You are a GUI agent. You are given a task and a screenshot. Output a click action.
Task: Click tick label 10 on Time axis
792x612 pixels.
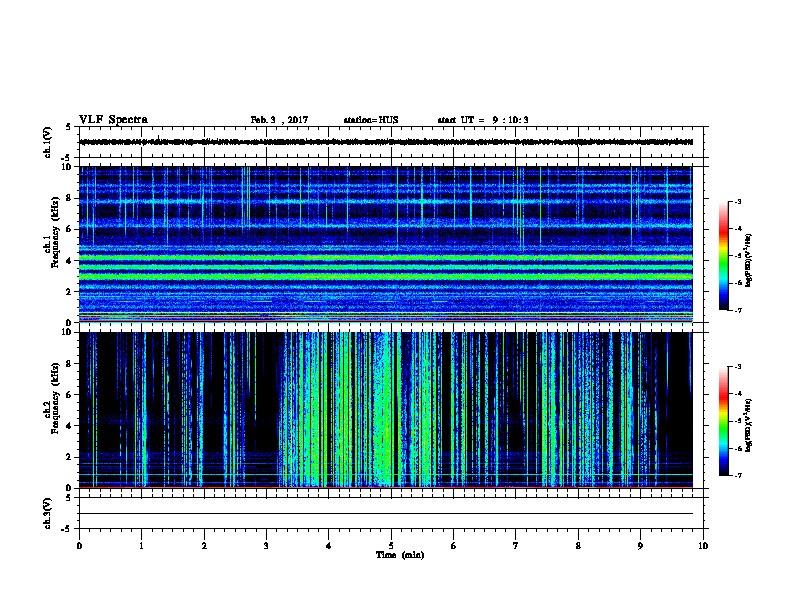point(703,546)
